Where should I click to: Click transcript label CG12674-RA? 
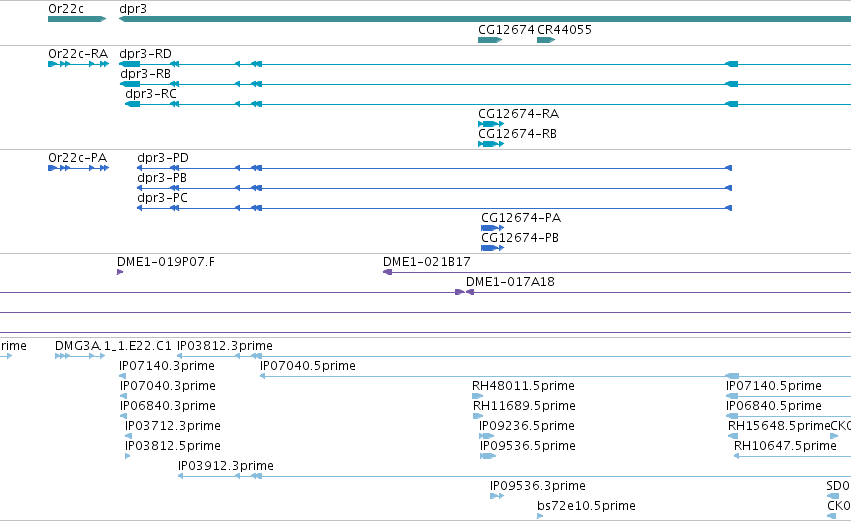(x=518, y=114)
